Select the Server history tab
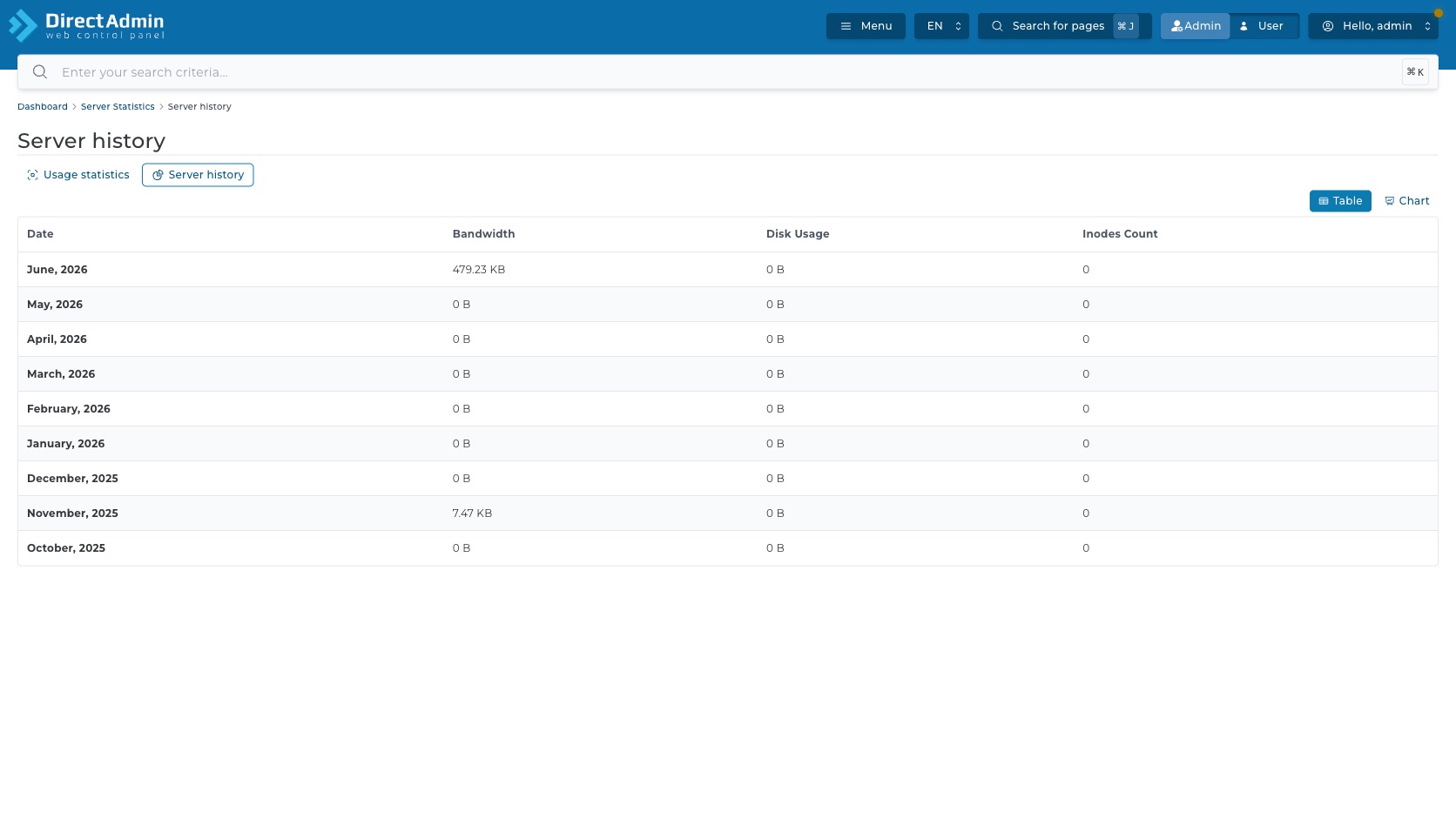This screenshot has width=1456, height=819. click(198, 175)
